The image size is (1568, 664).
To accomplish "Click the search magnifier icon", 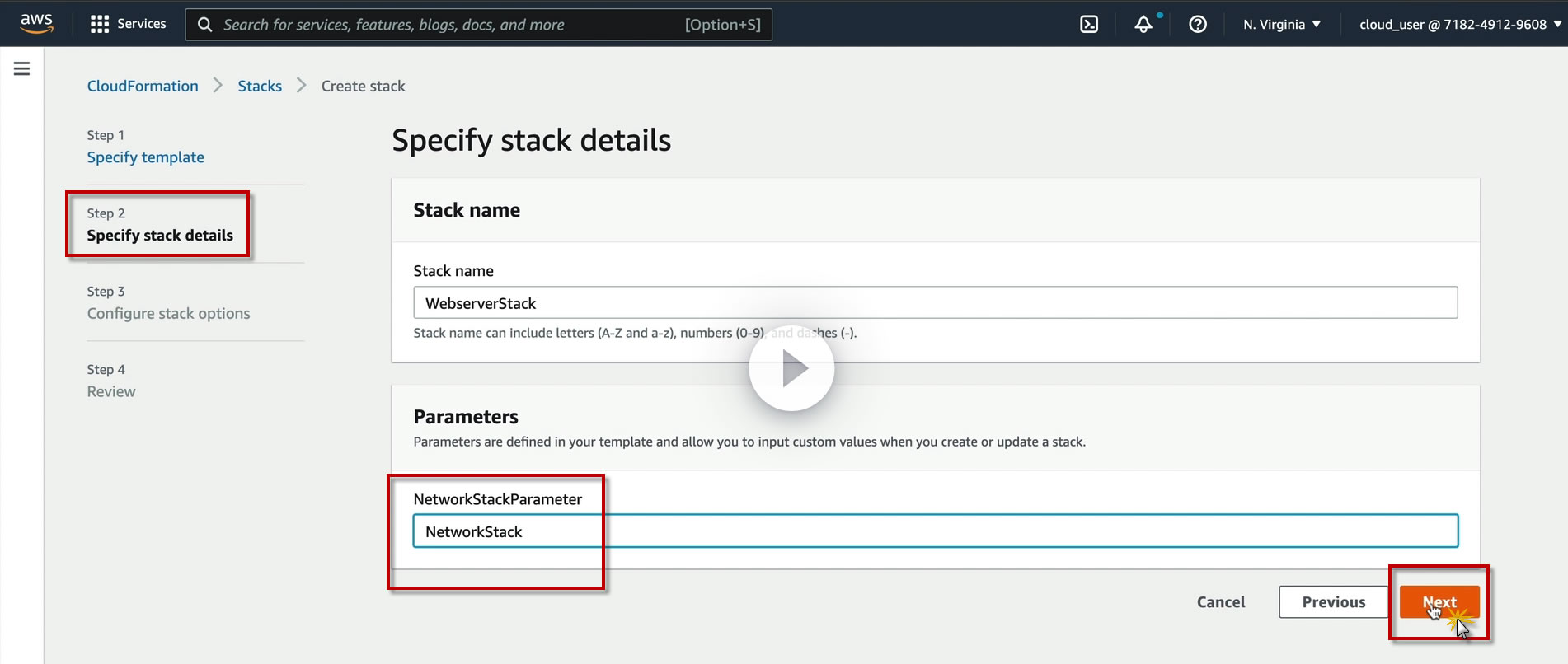I will pos(205,25).
